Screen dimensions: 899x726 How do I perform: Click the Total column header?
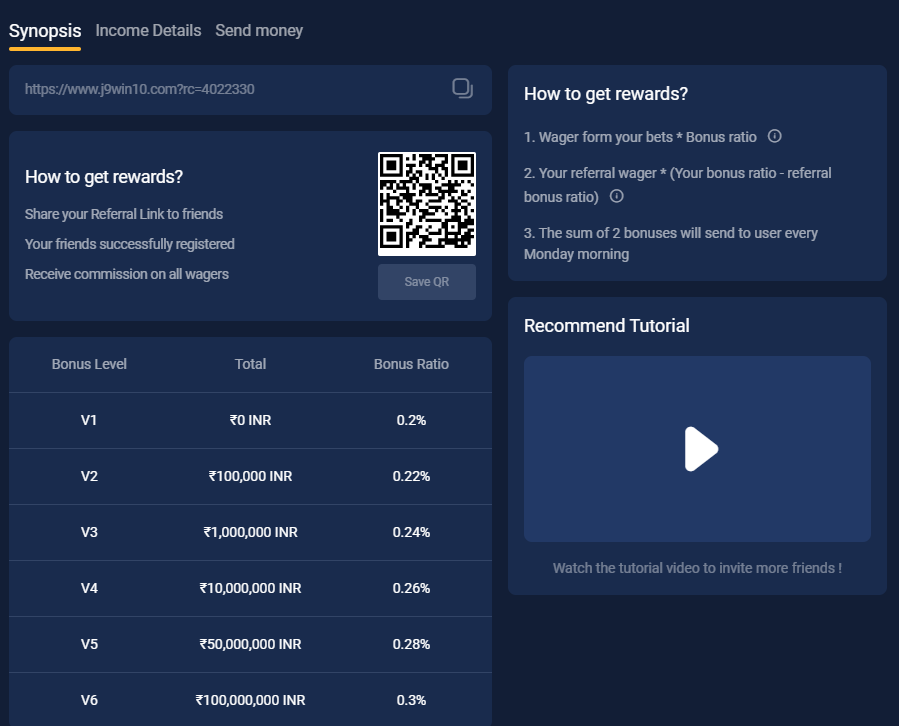click(250, 364)
